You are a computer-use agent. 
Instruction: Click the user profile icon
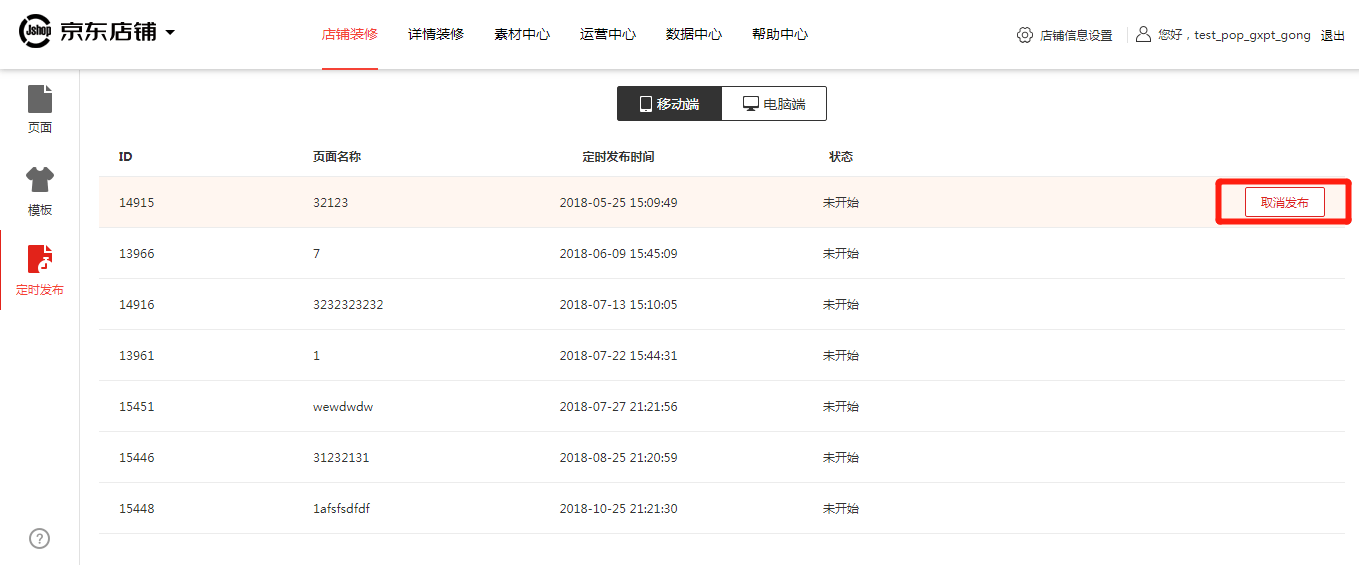click(1144, 34)
